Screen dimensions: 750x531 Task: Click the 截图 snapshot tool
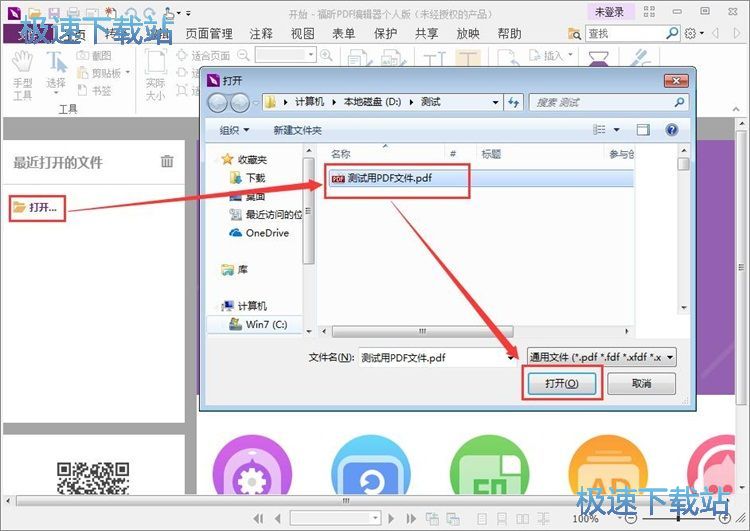pos(94,55)
